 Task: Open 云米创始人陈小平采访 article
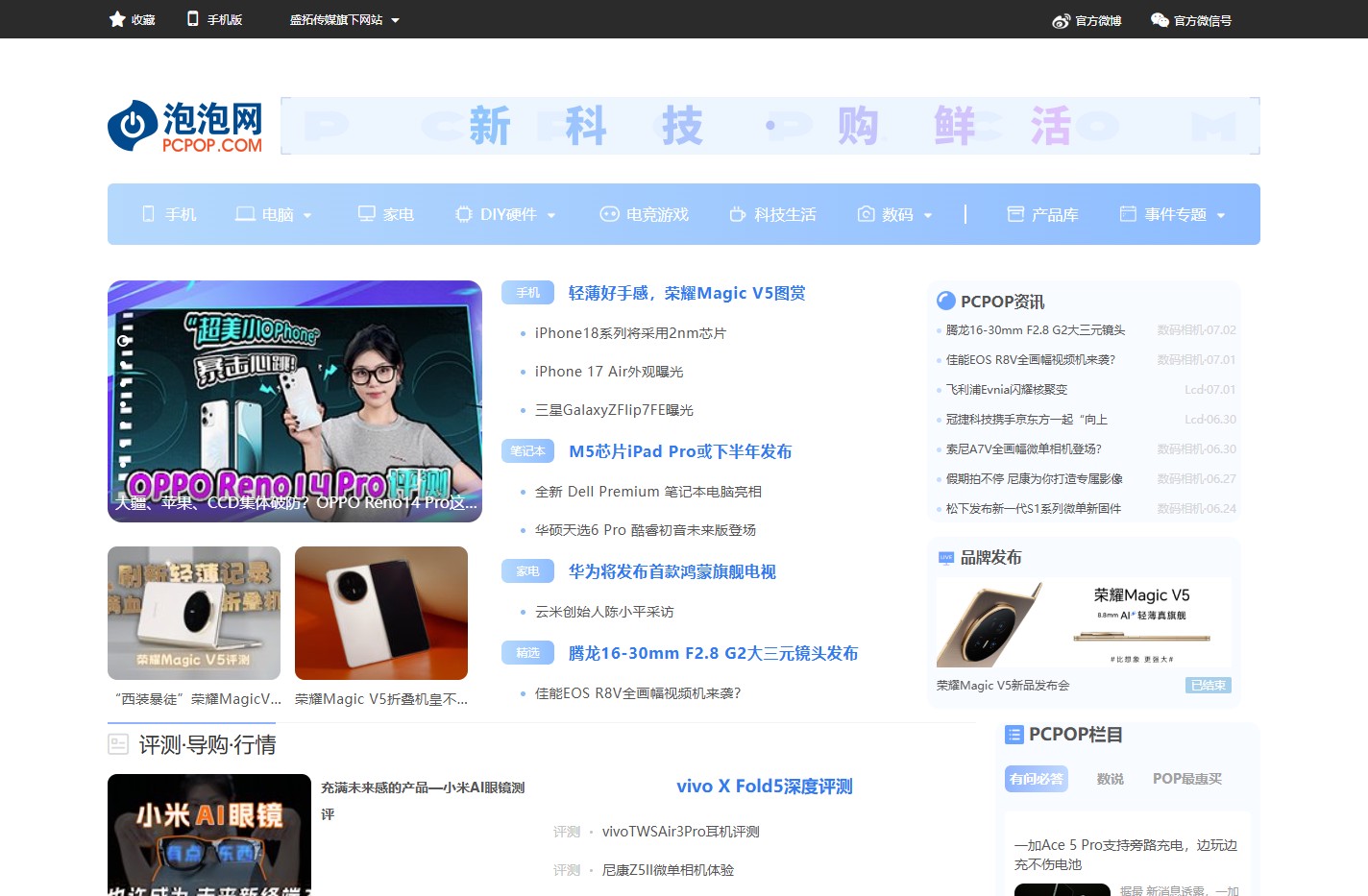[604, 612]
